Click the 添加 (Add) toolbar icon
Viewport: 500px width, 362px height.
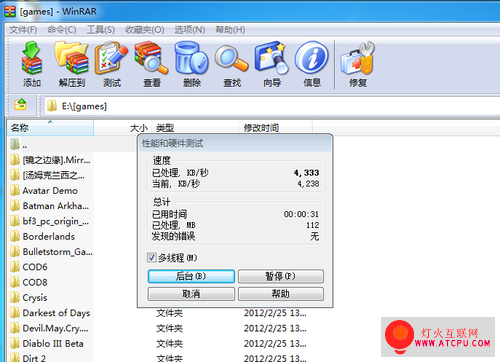pyautogui.click(x=32, y=64)
